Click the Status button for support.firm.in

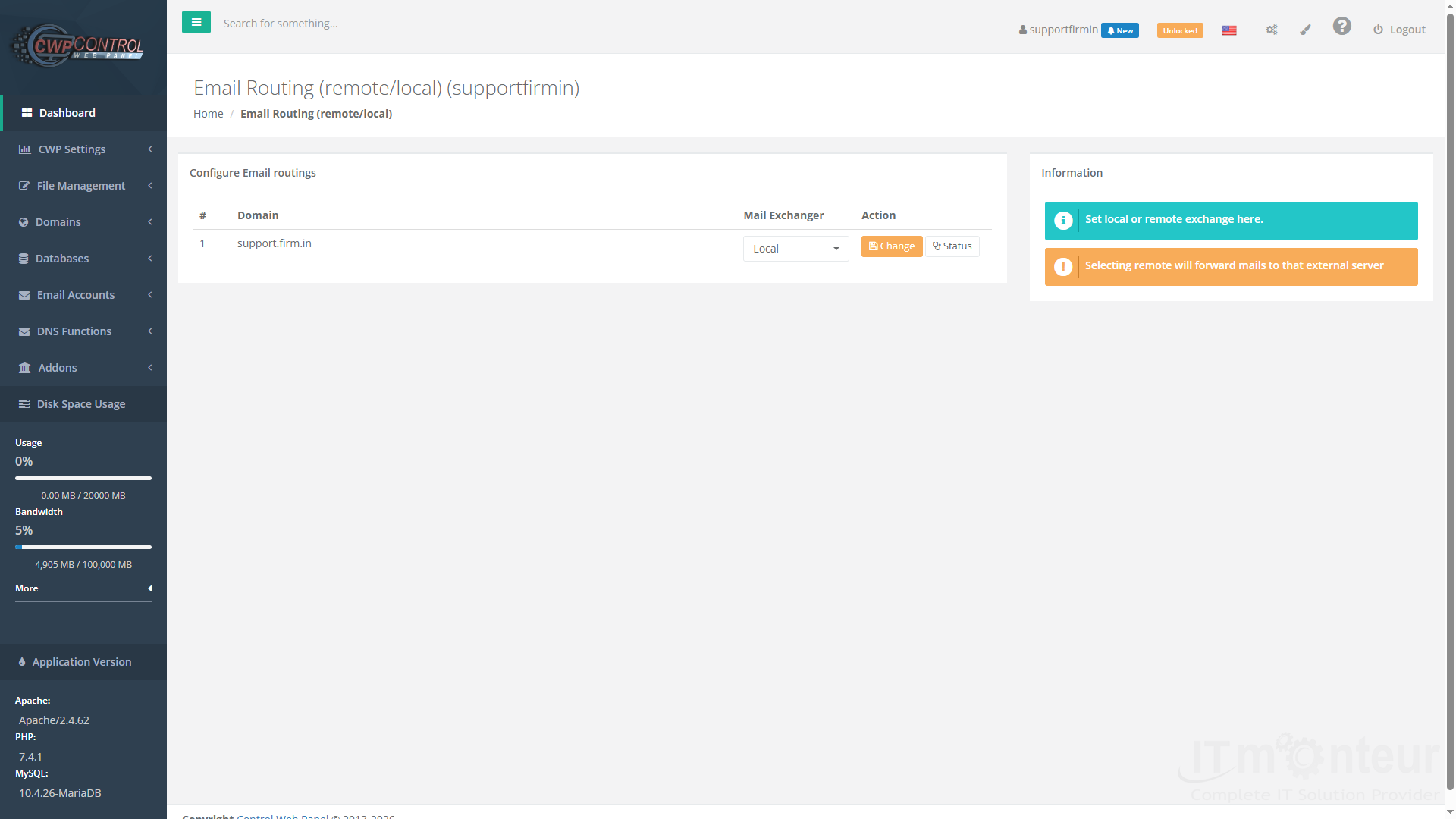tap(952, 246)
